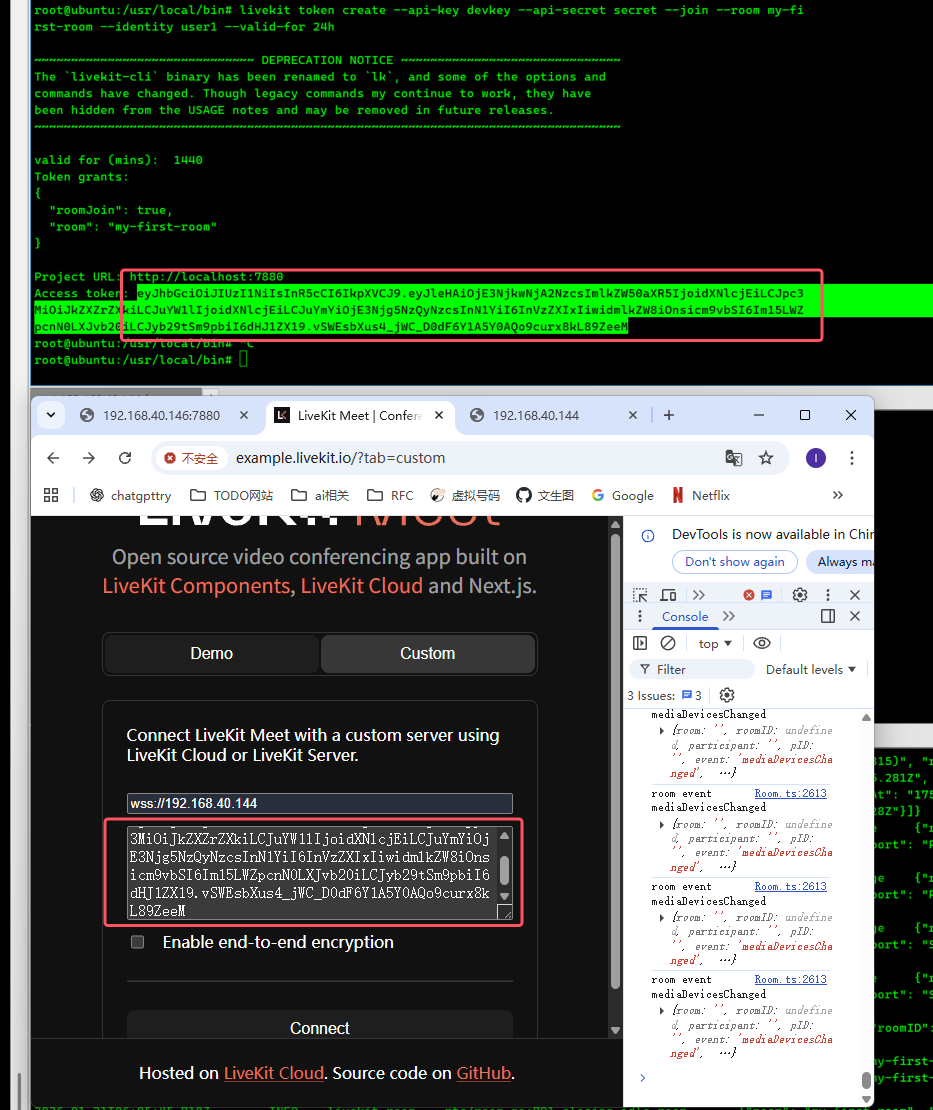Open the page translate icon
This screenshot has height=1110, width=933.
click(x=733, y=458)
